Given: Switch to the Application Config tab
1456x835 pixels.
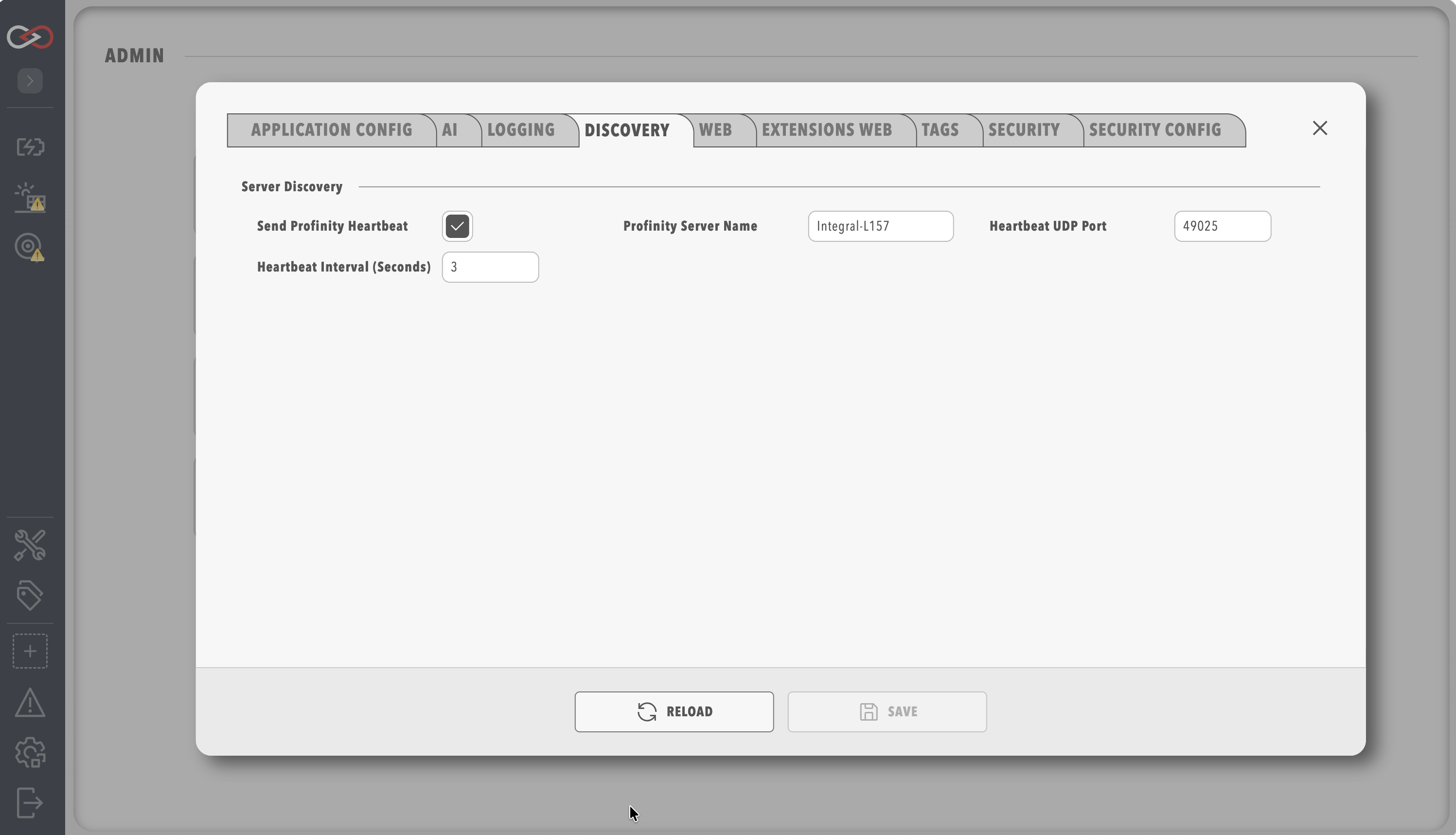Looking at the screenshot, I should pyautogui.click(x=331, y=130).
